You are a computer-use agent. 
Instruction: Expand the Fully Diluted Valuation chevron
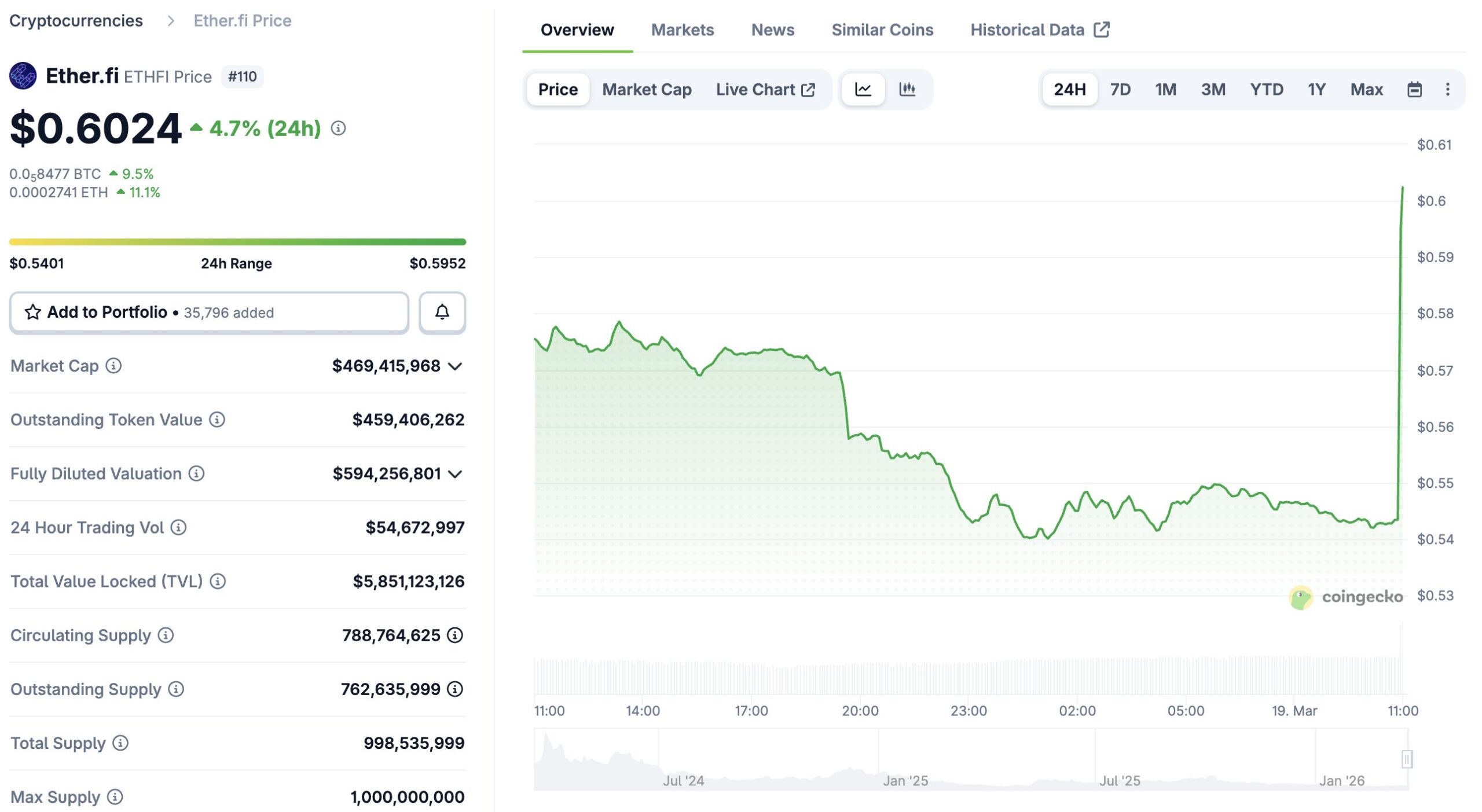pyautogui.click(x=454, y=473)
